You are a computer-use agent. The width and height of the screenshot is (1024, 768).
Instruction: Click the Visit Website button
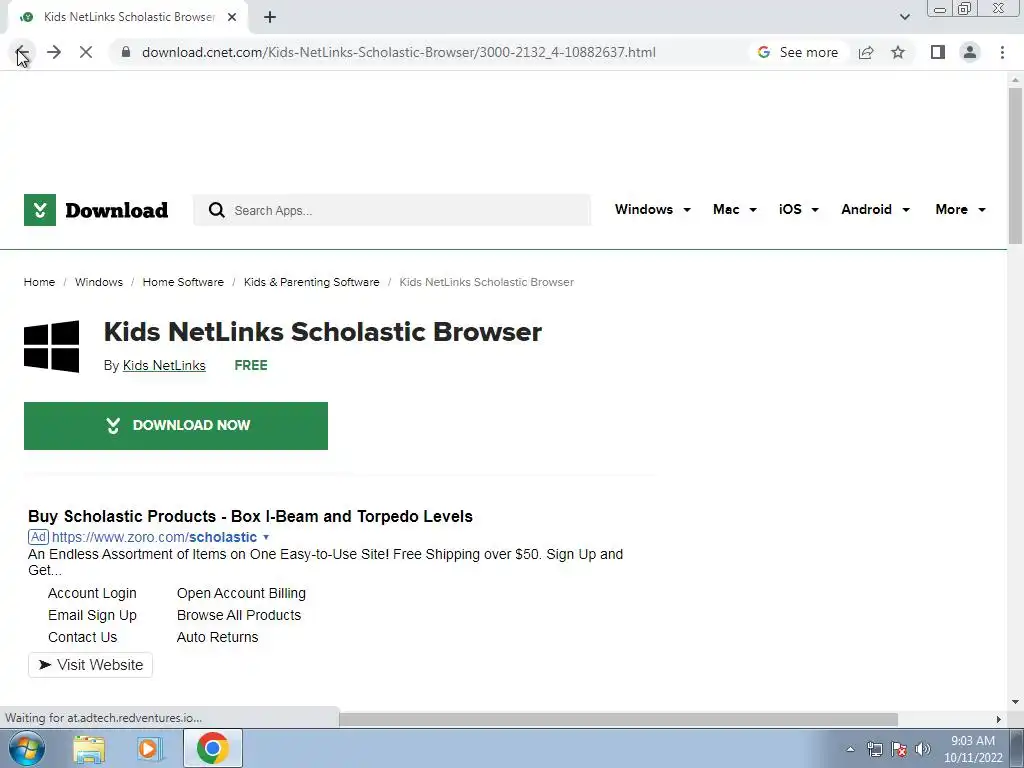90,665
